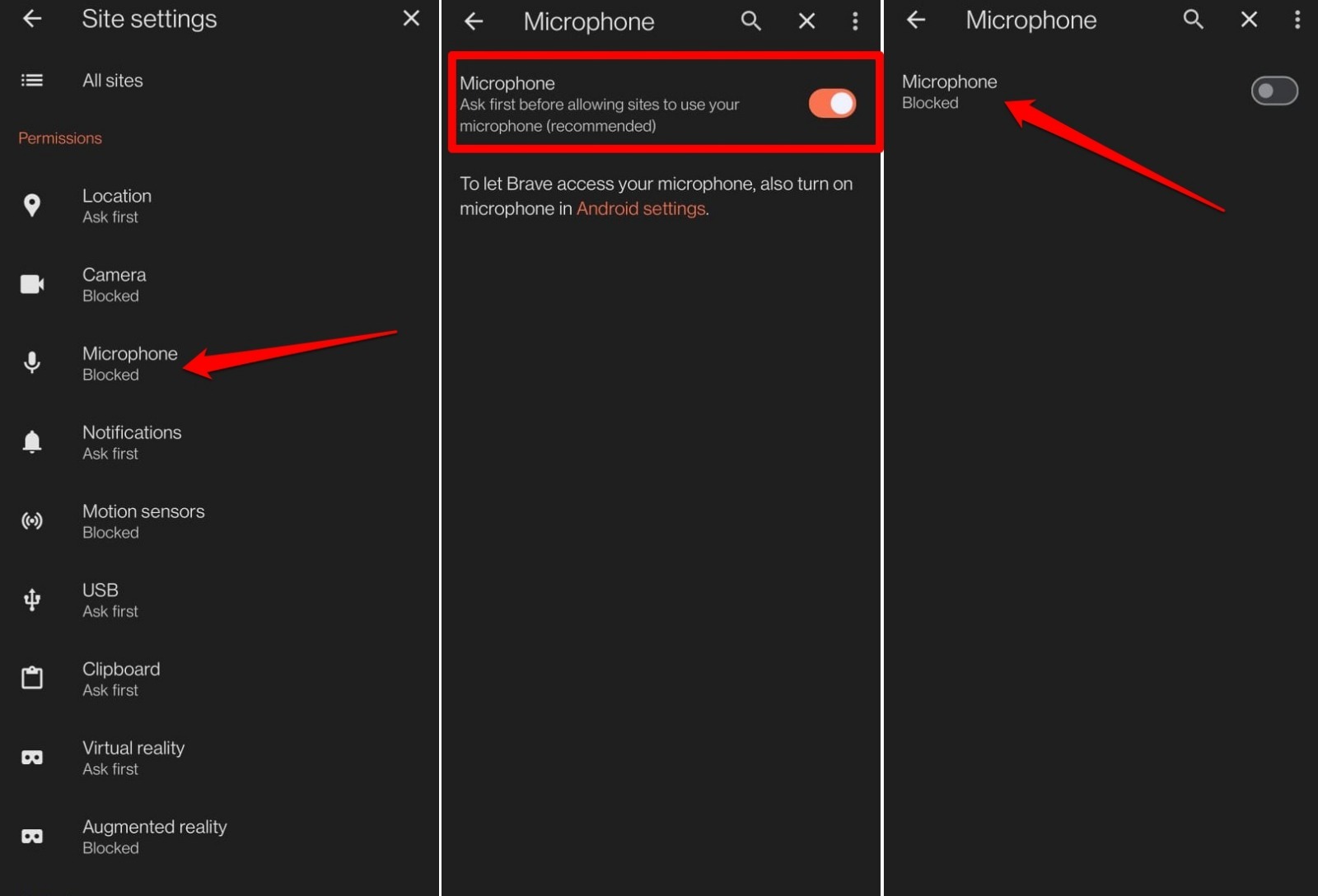Close the Site settings screen
The image size is (1318, 896).
[x=411, y=18]
